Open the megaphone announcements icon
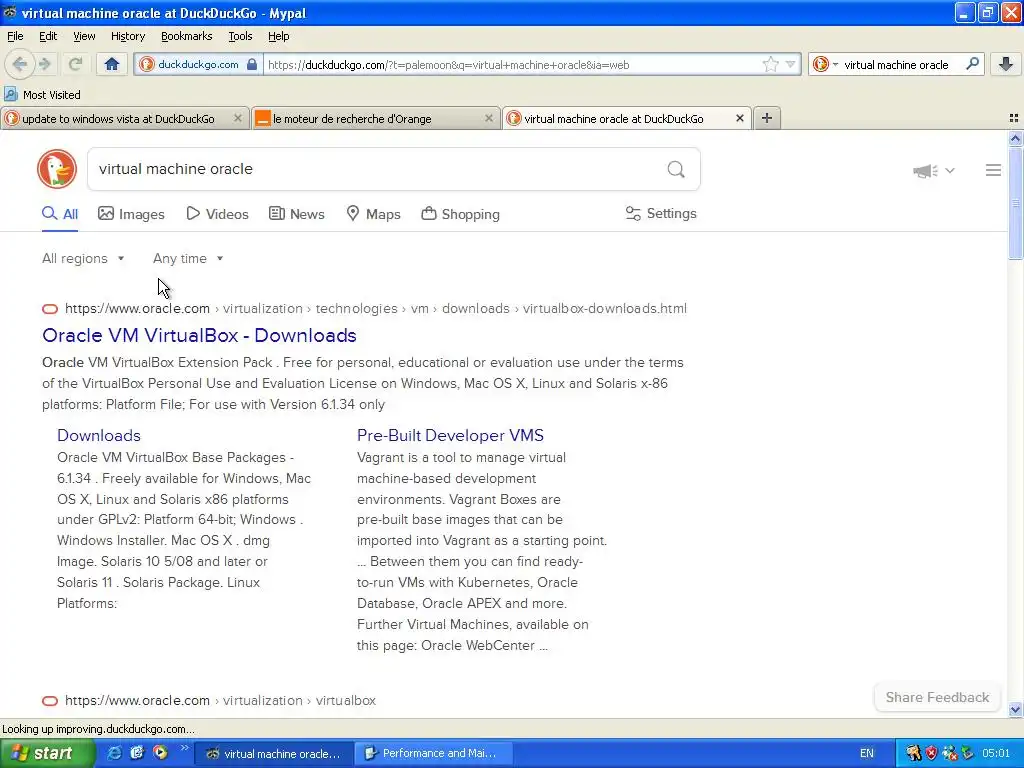 click(925, 170)
